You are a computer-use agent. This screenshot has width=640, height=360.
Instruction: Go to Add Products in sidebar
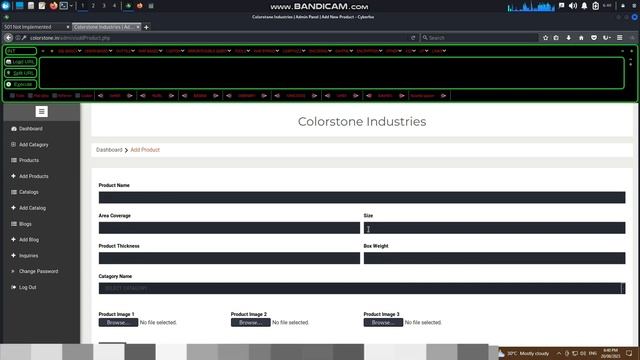[30, 176]
